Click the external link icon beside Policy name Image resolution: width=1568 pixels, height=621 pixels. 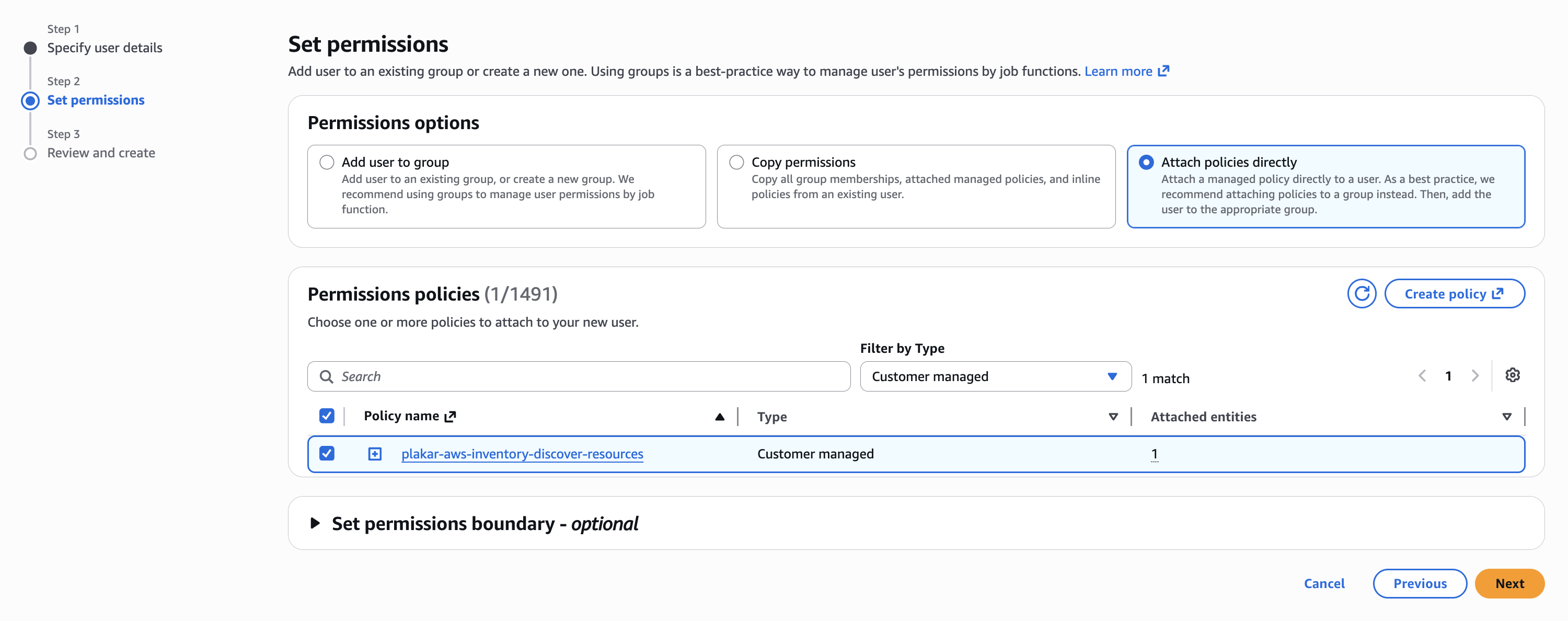450,417
